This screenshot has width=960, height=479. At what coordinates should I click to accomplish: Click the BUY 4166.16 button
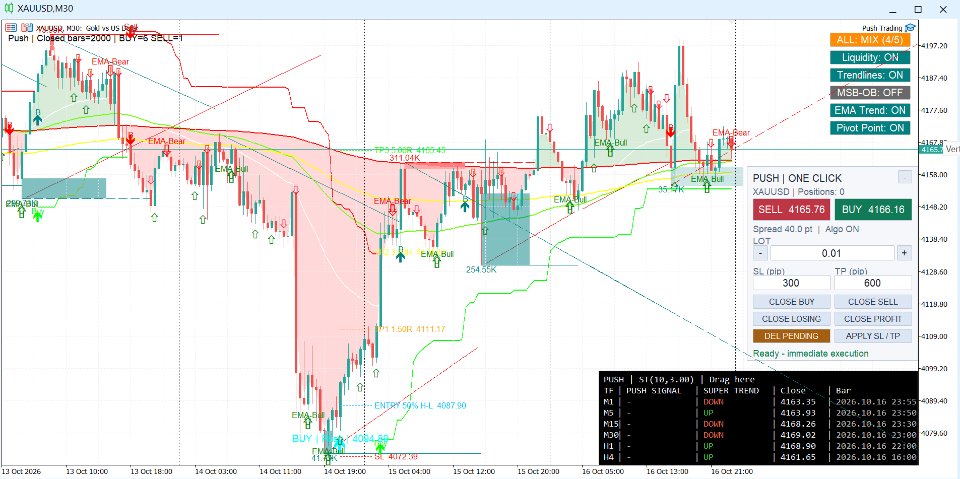click(x=873, y=209)
